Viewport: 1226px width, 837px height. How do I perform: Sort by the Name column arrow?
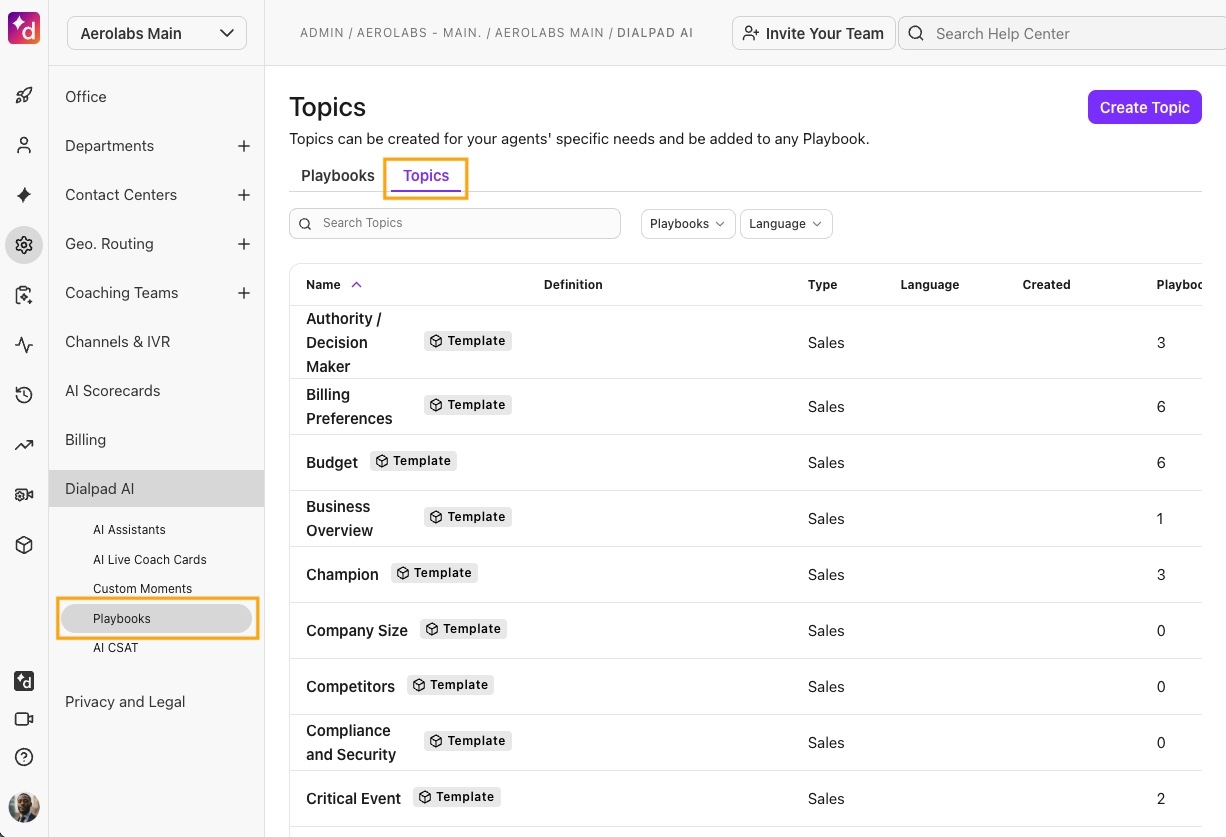tap(357, 285)
